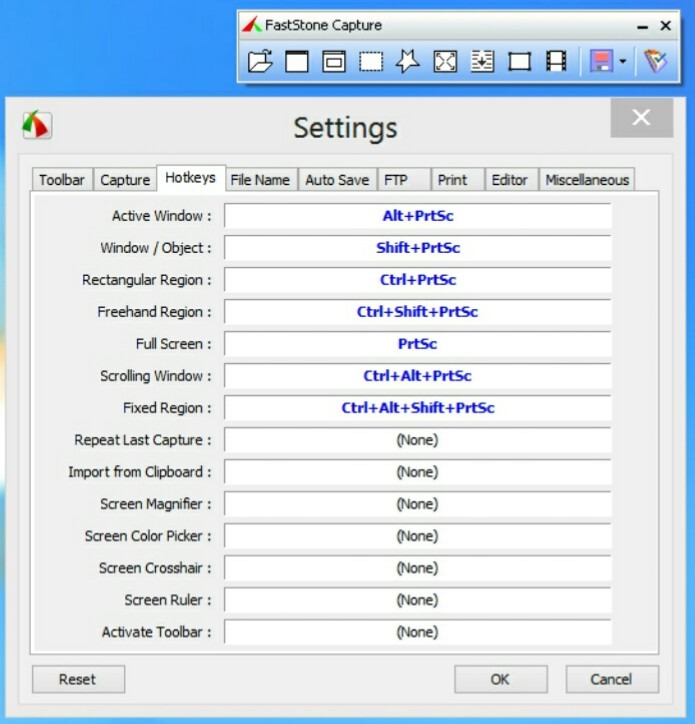This screenshot has width=695, height=724.
Task: Click Scrolling Window hotkey field
Action: 418,376
